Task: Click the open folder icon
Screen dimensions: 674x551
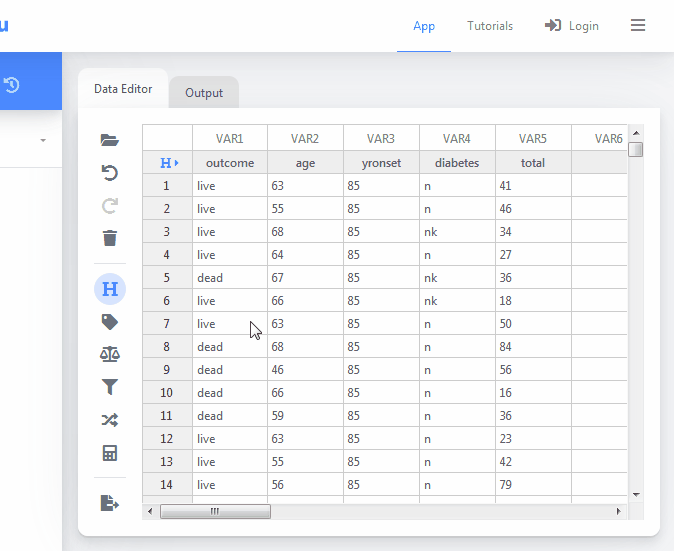Action: pos(110,141)
